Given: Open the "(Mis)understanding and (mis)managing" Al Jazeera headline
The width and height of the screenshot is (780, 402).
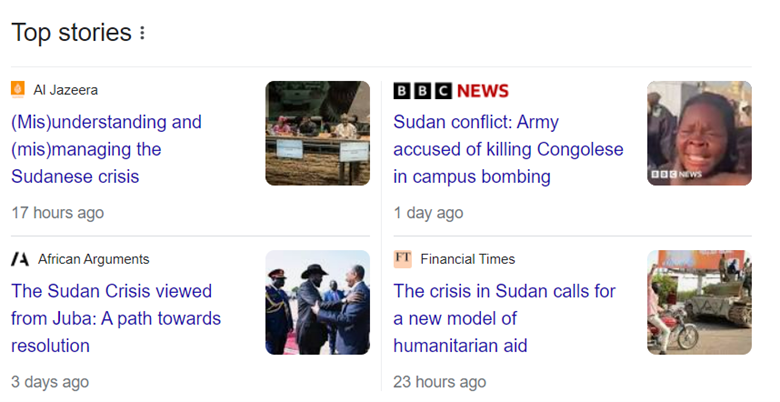Looking at the screenshot, I should click(x=106, y=149).
